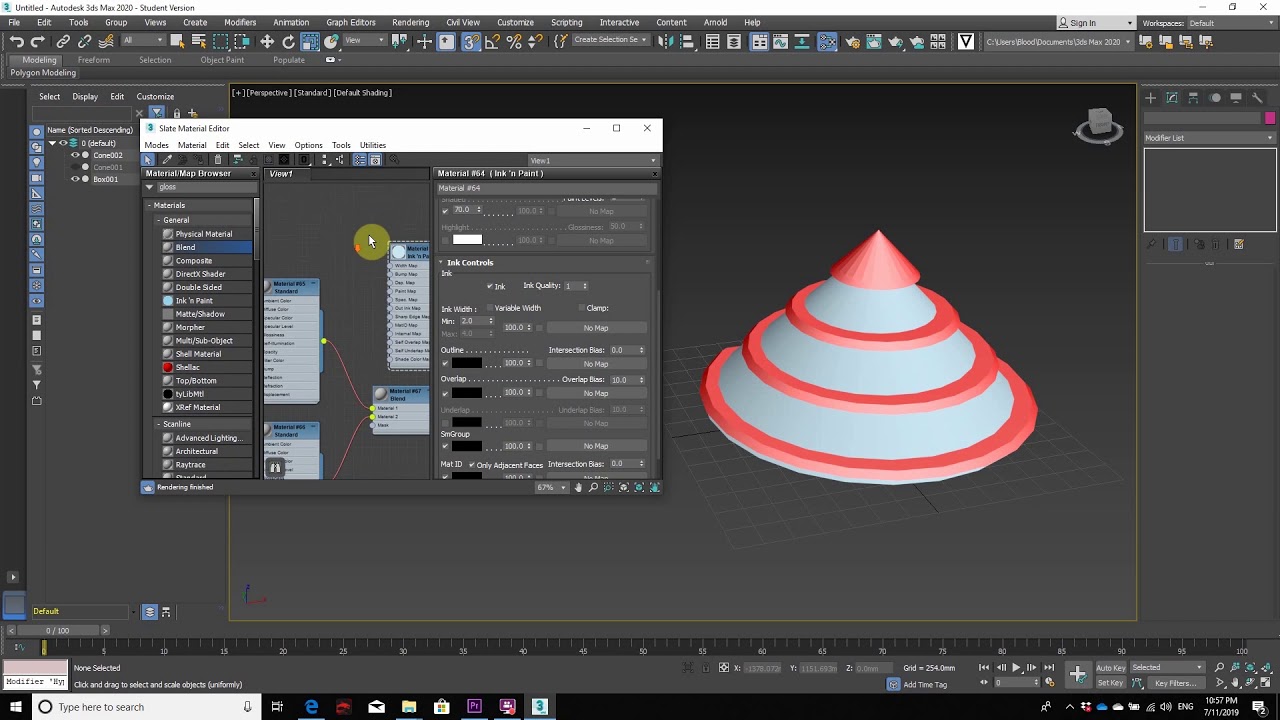Enable the Clamp checkbox
Screen dimensions: 1280x720
point(582,308)
